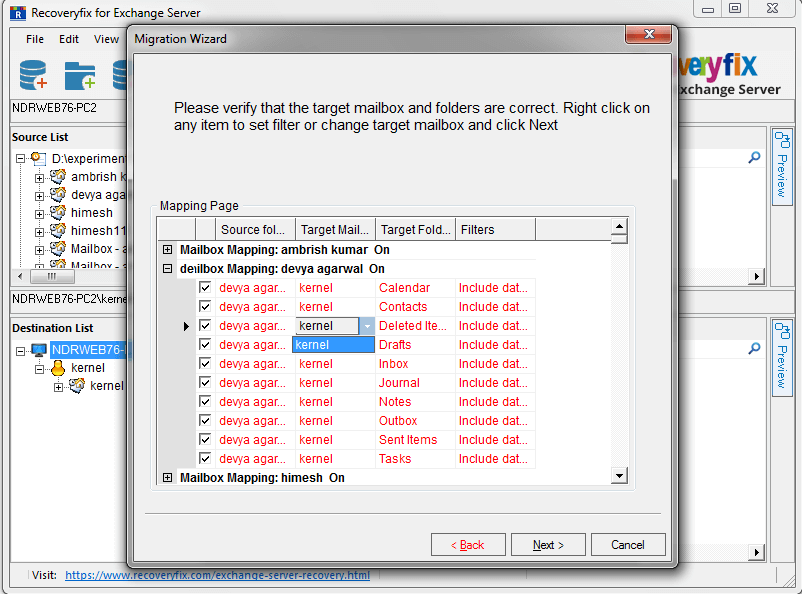The width and height of the screenshot is (802, 594).
Task: Uncheck the Sent Items mapping checkbox
Action: (205, 439)
